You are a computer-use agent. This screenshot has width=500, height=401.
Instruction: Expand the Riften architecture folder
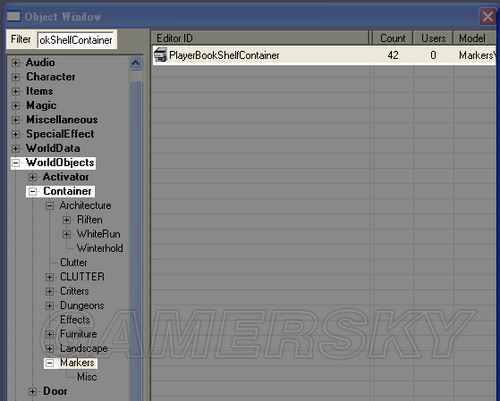(67, 220)
